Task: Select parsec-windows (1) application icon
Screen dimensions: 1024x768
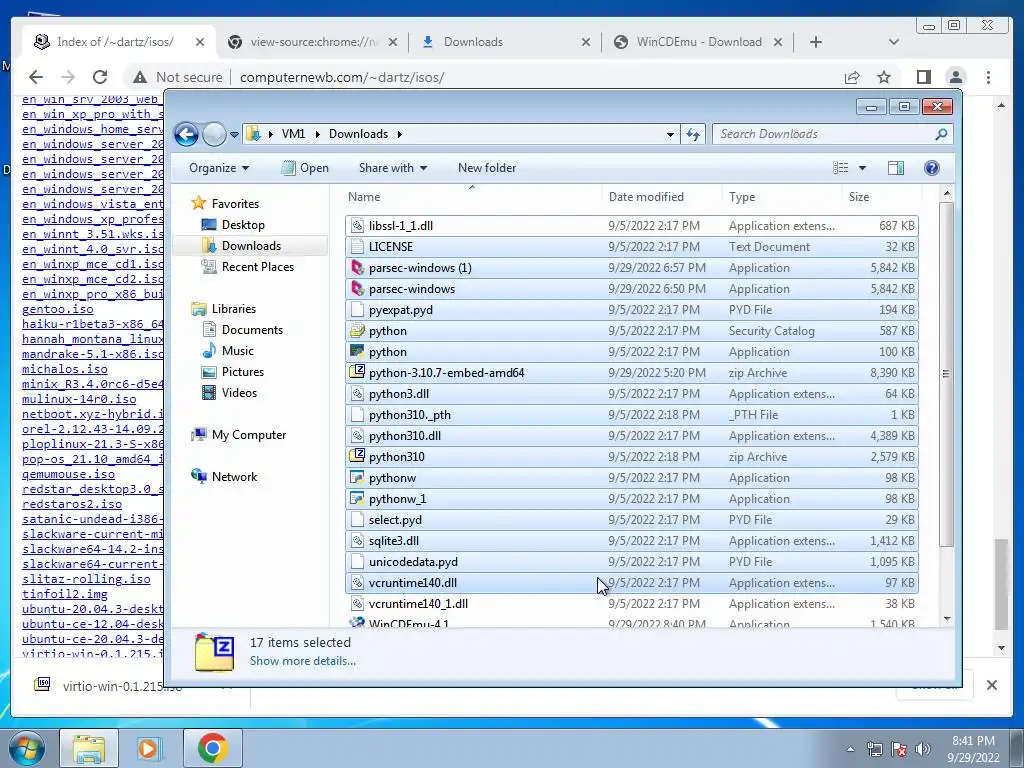Action: 357,268
